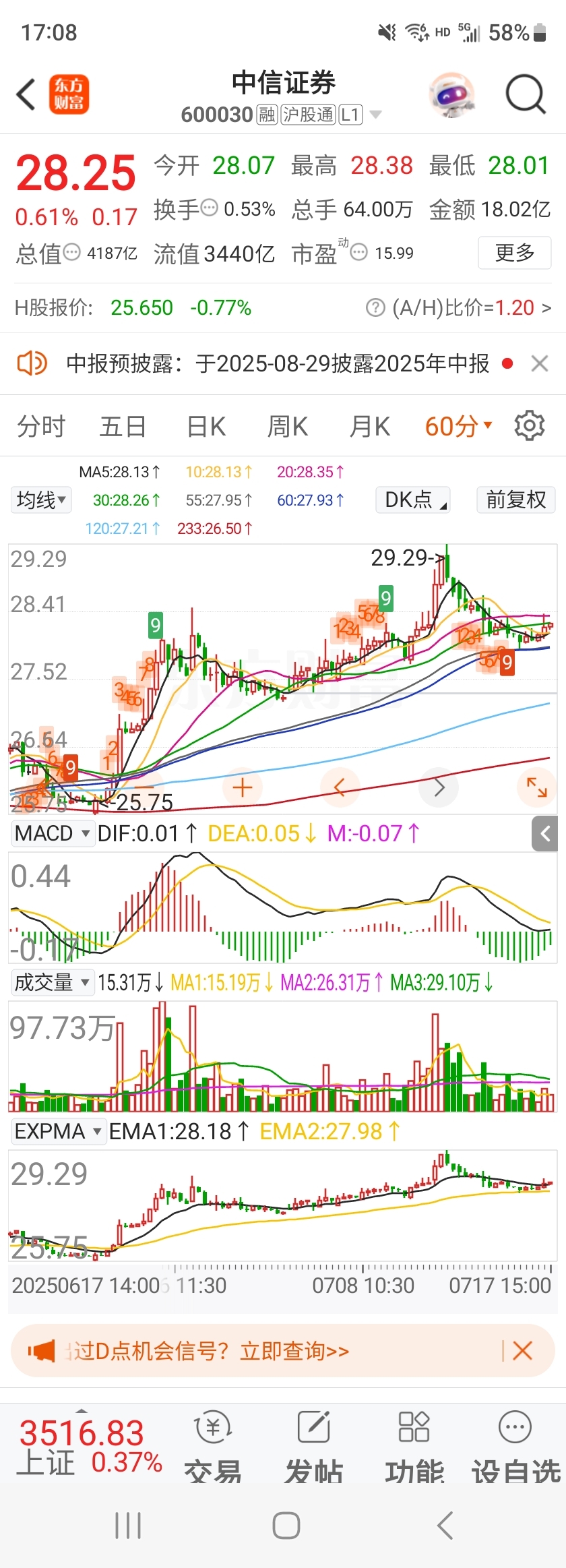Go back with the top-left arrow
The width and height of the screenshot is (566, 1568).
26,94
